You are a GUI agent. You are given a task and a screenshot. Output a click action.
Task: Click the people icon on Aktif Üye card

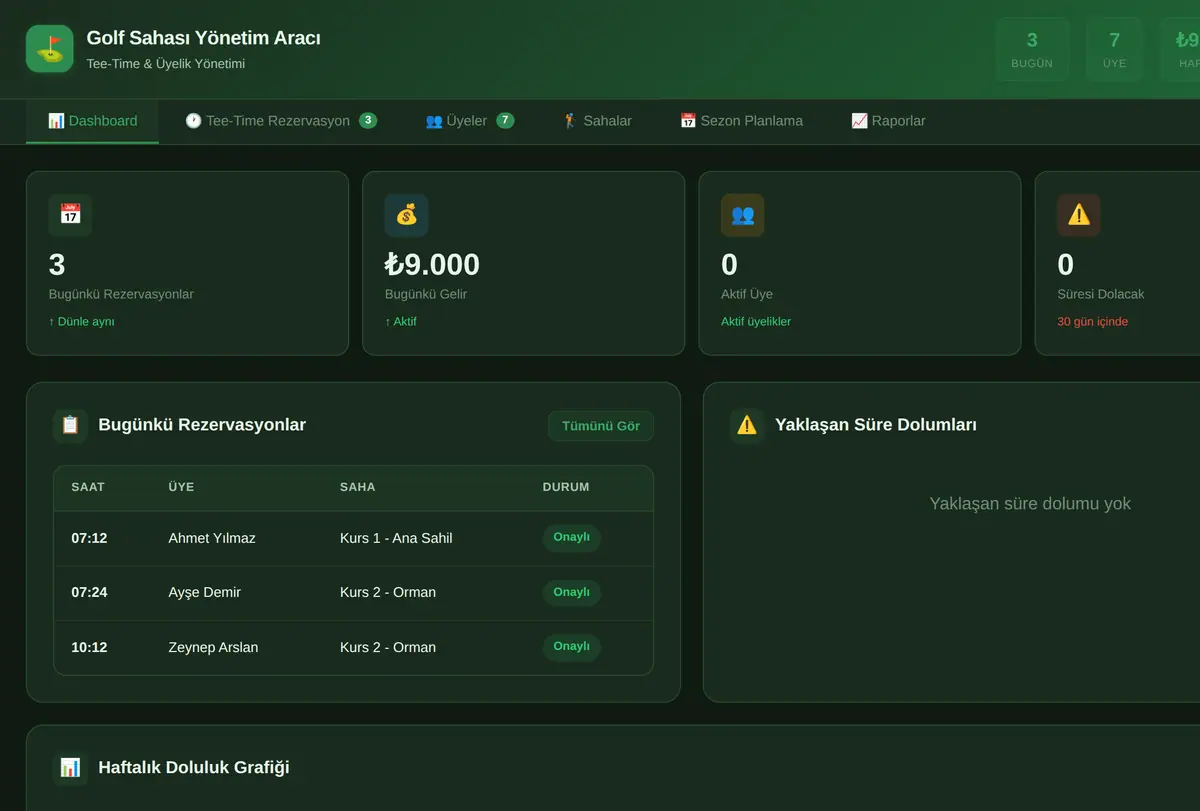(x=742, y=215)
